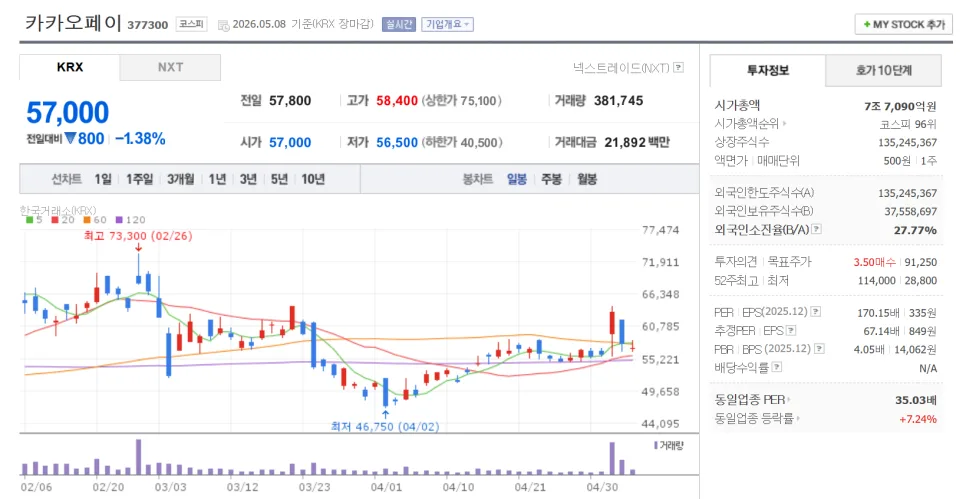Click the 최고 73,300 (02/26) chart marker

138,236
